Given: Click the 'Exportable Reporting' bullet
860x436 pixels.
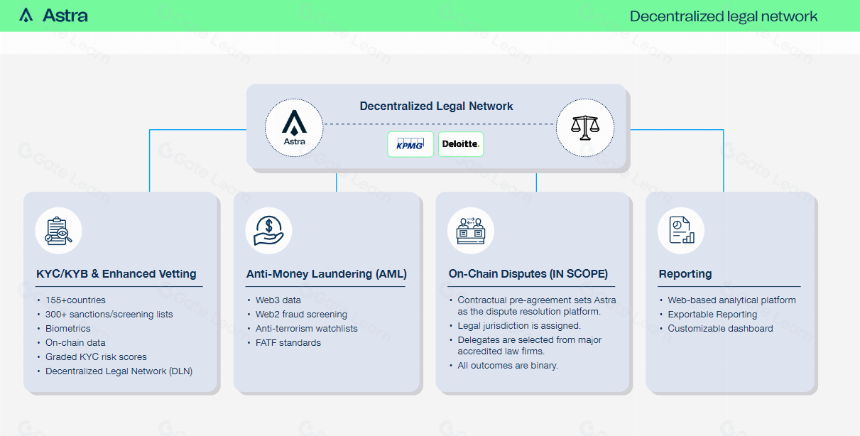Looking at the screenshot, I should point(712,314).
